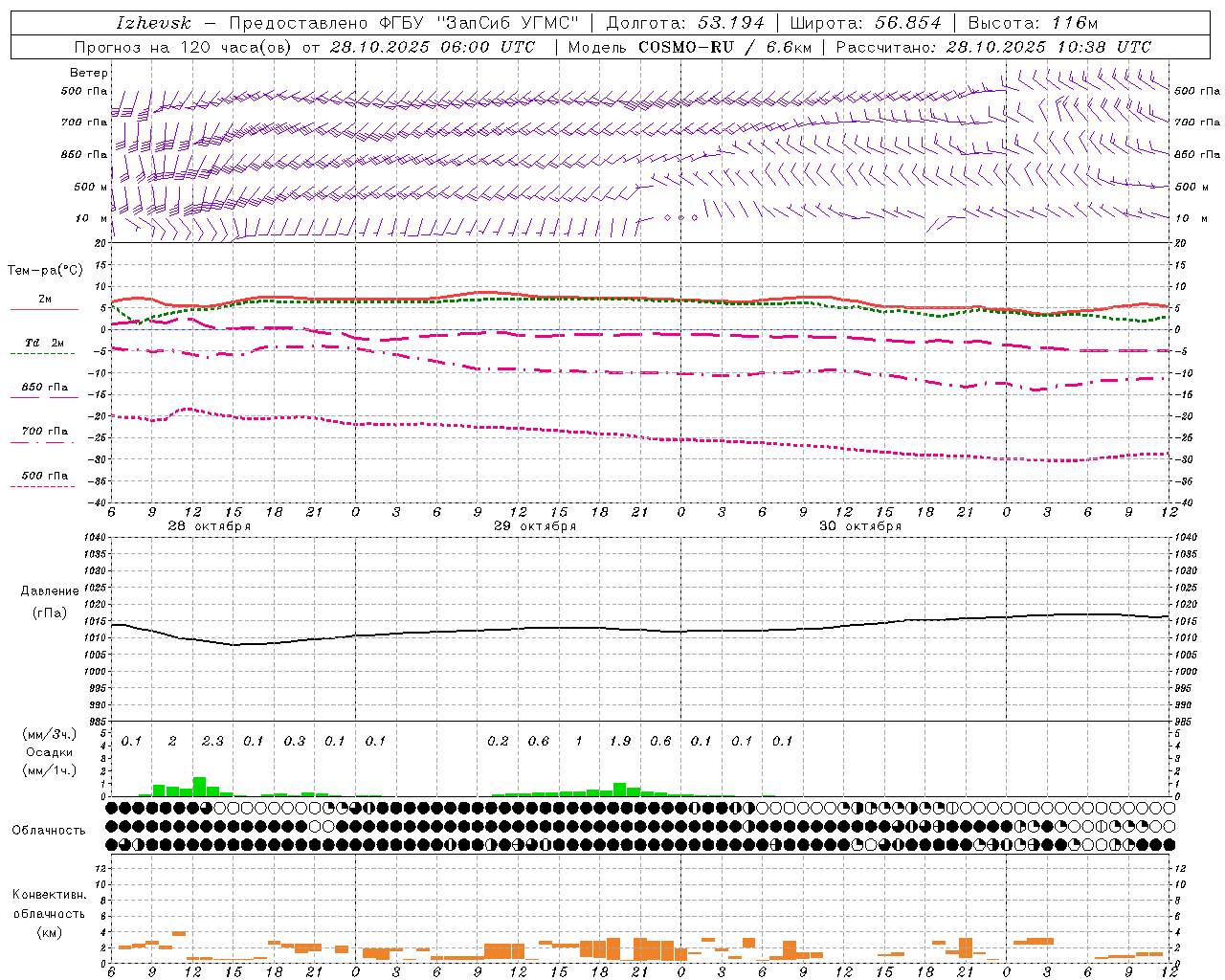Click the "29 октября" date label
This screenshot has width=1225, height=980.
coord(535,526)
